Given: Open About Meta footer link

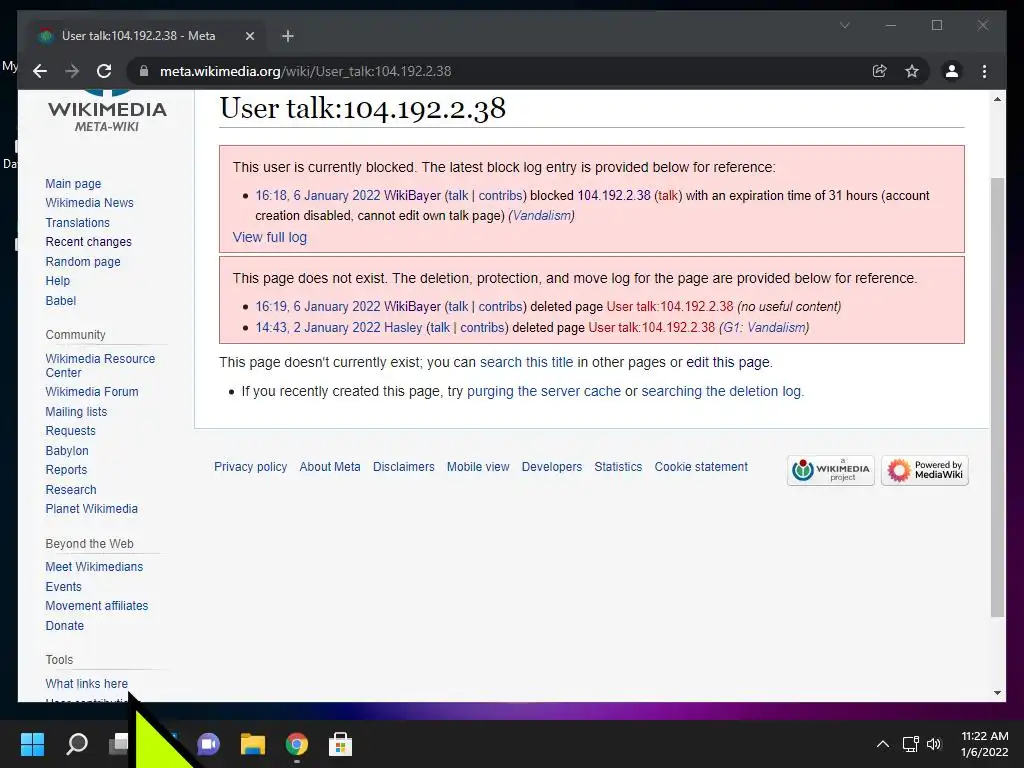Looking at the screenshot, I should [330, 467].
